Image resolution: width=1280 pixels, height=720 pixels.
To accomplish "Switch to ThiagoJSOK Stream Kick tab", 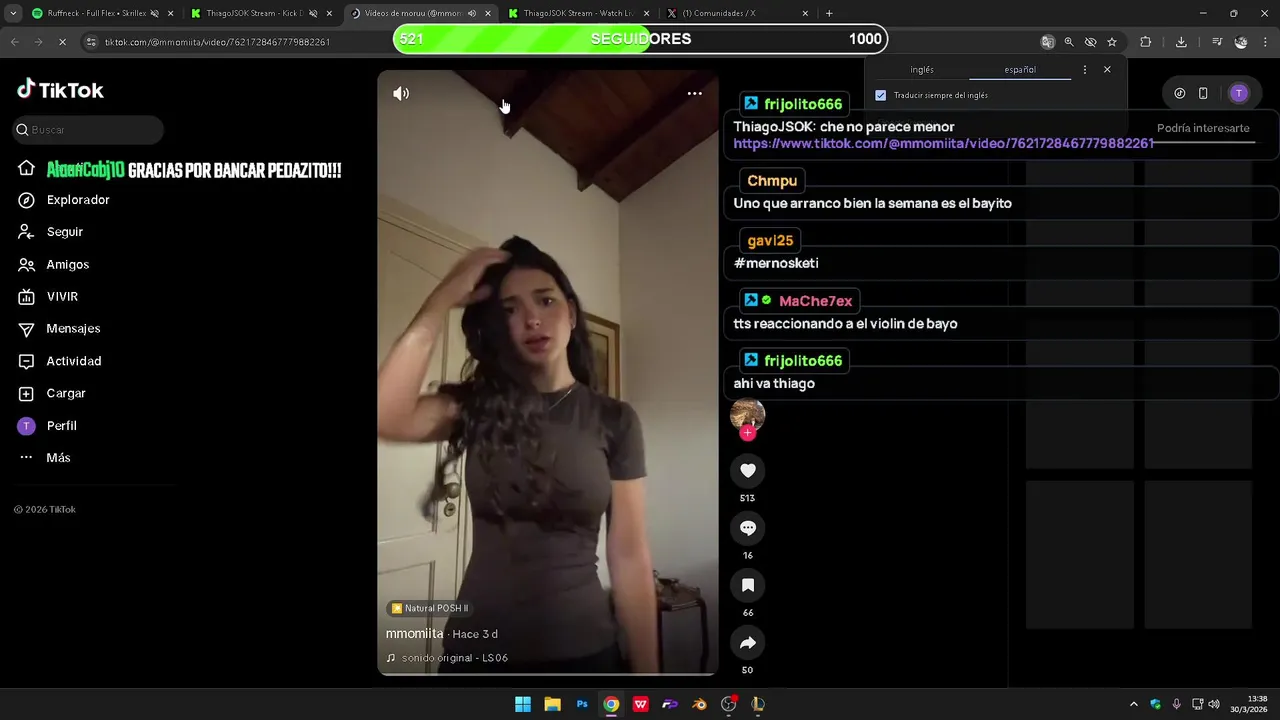I will [x=263, y=13].
